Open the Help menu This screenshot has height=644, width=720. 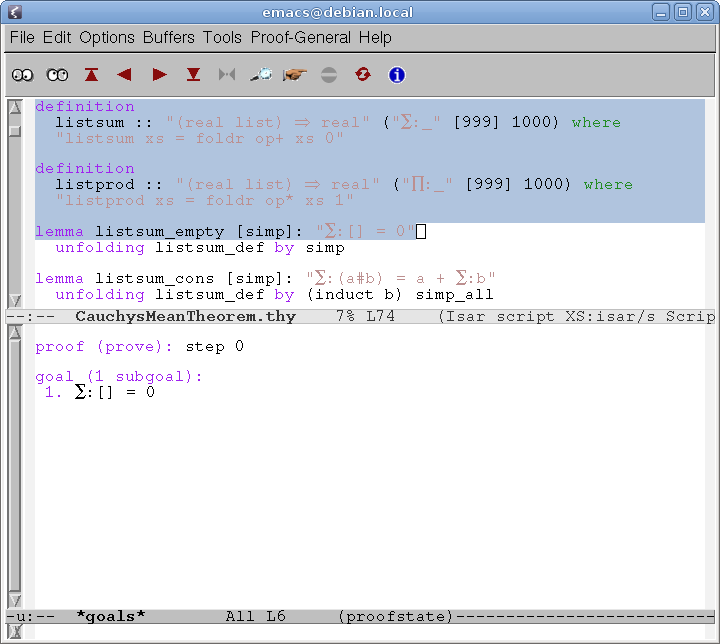(376, 37)
